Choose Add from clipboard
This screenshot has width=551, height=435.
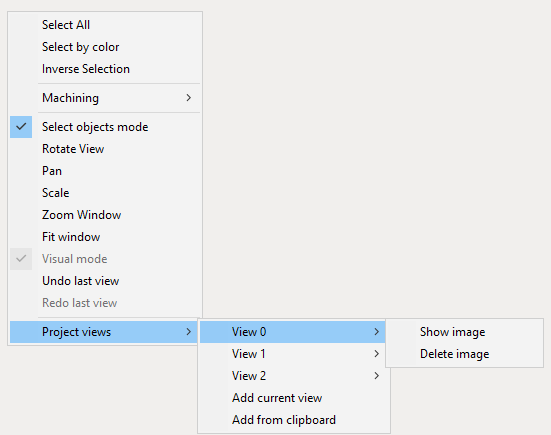click(x=294, y=420)
